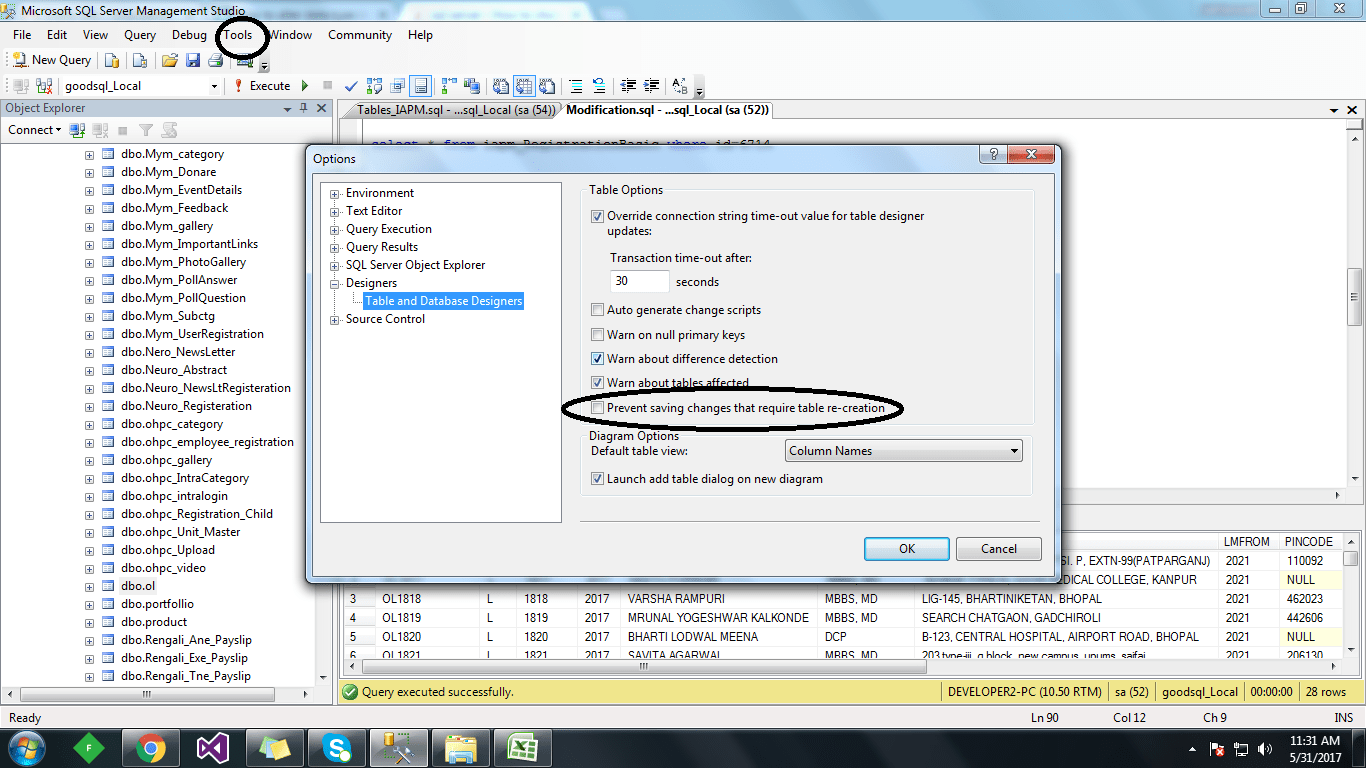Click the Object Explorer filter funnel icon

(146, 130)
